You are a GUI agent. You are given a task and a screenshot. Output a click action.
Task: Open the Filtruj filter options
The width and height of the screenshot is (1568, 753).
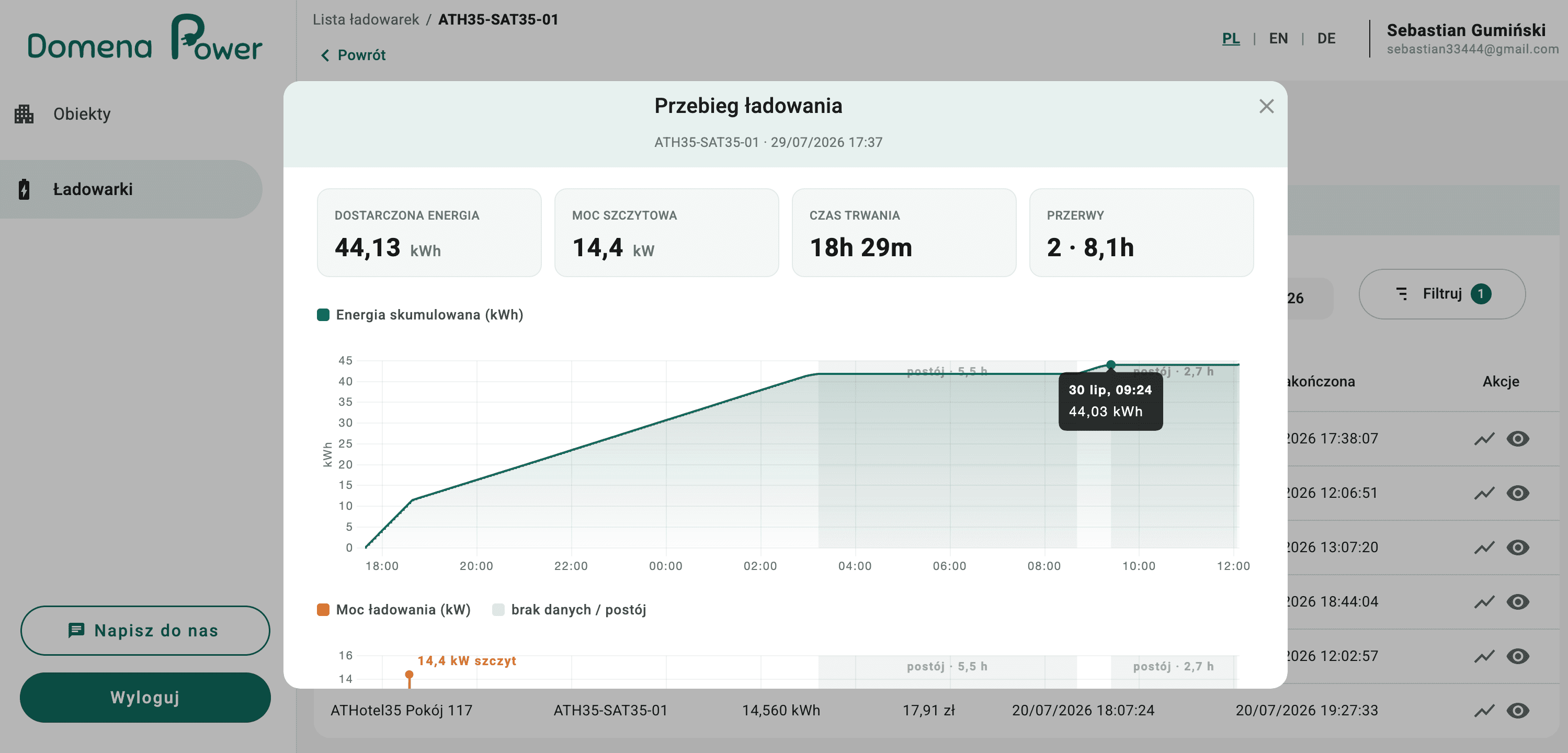pos(1442,294)
